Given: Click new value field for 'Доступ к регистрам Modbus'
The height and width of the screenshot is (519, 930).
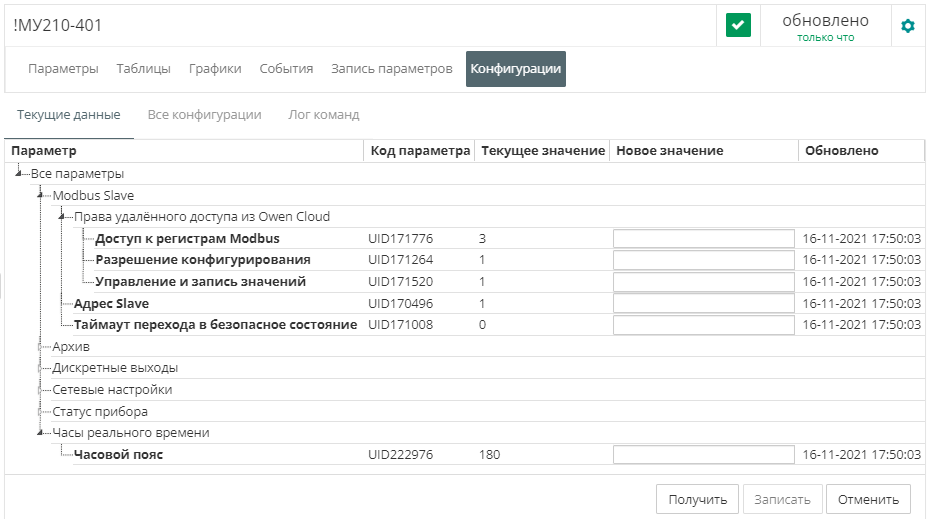Looking at the screenshot, I should (704, 239).
